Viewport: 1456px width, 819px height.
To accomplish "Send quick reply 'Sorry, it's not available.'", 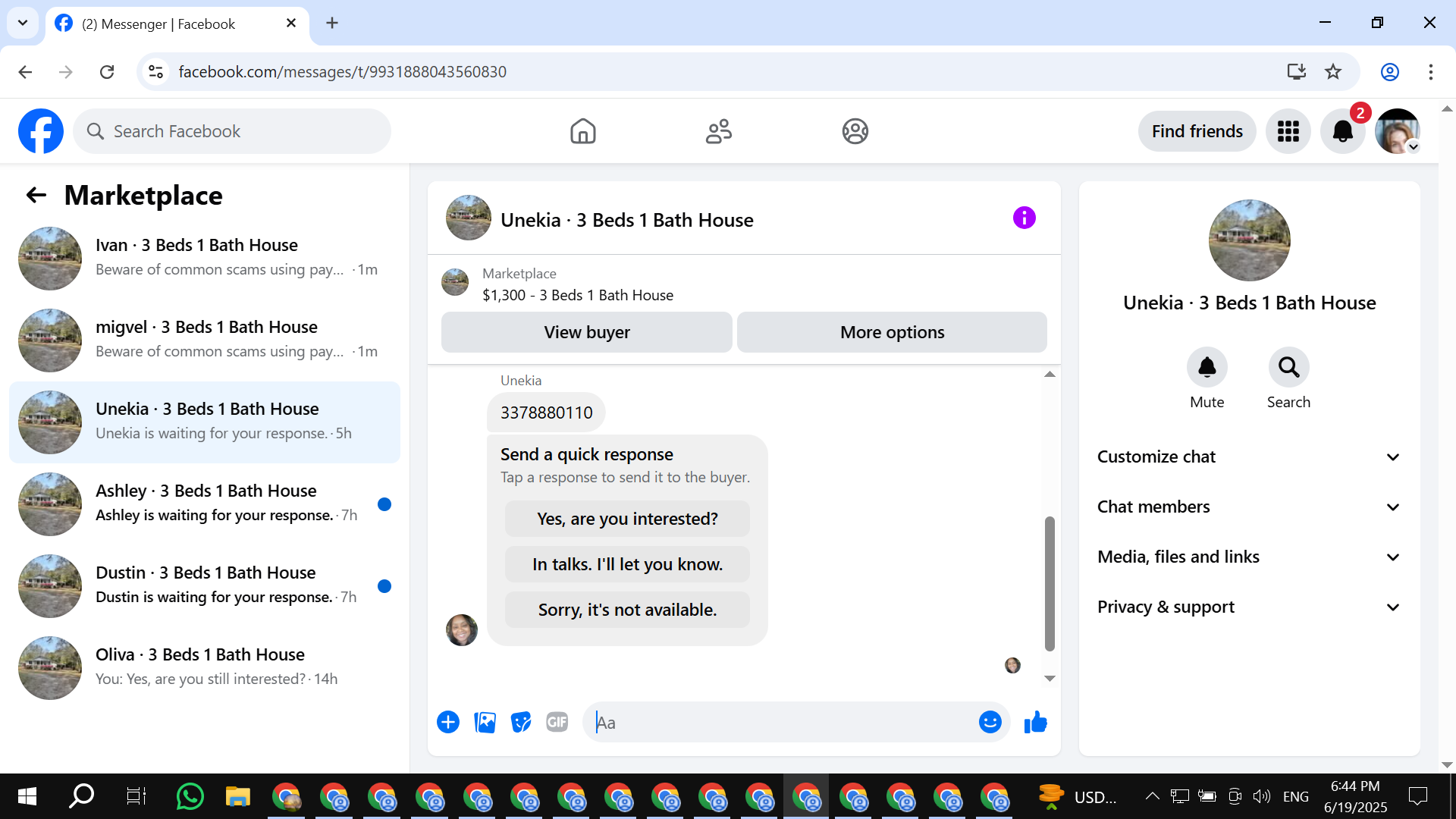I will [627, 610].
